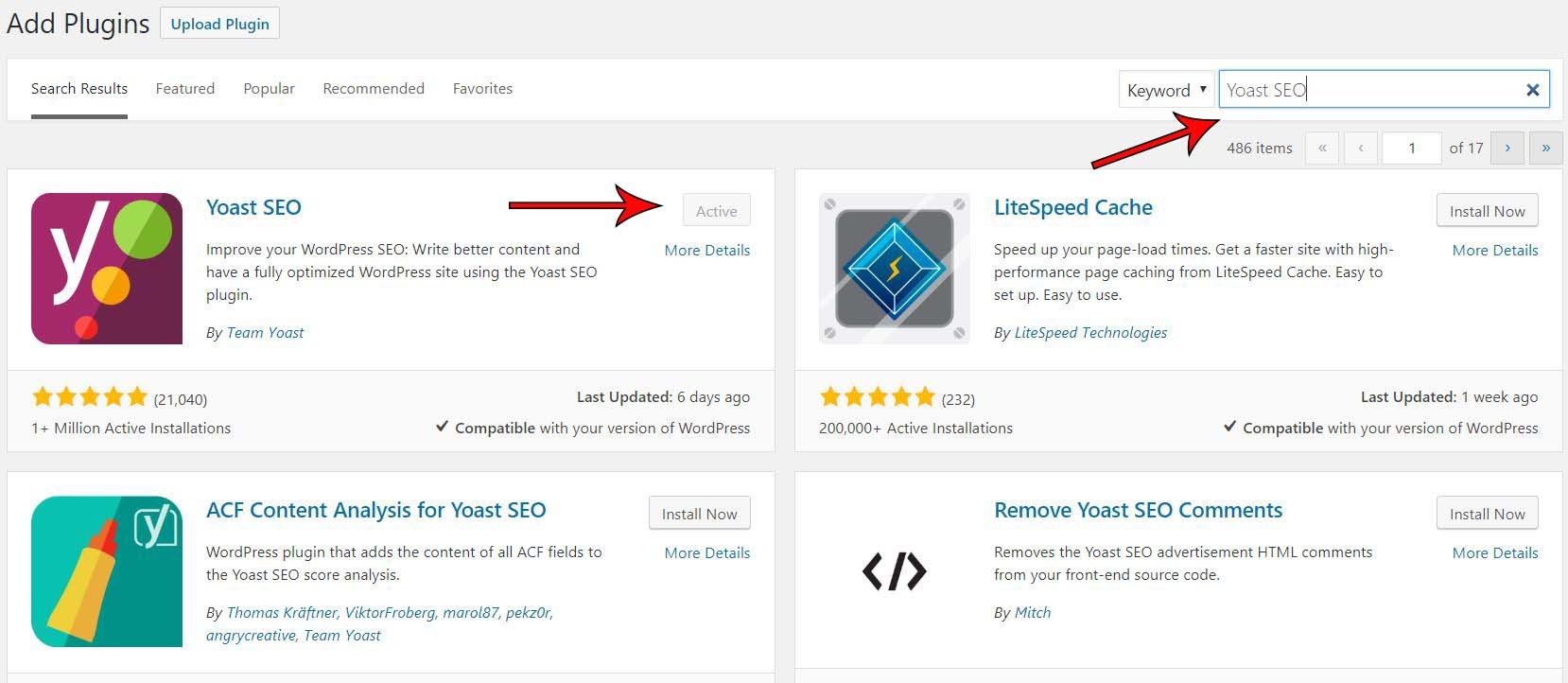Click the 486 items count text
Screen dimensions: 1568x683
click(1259, 148)
